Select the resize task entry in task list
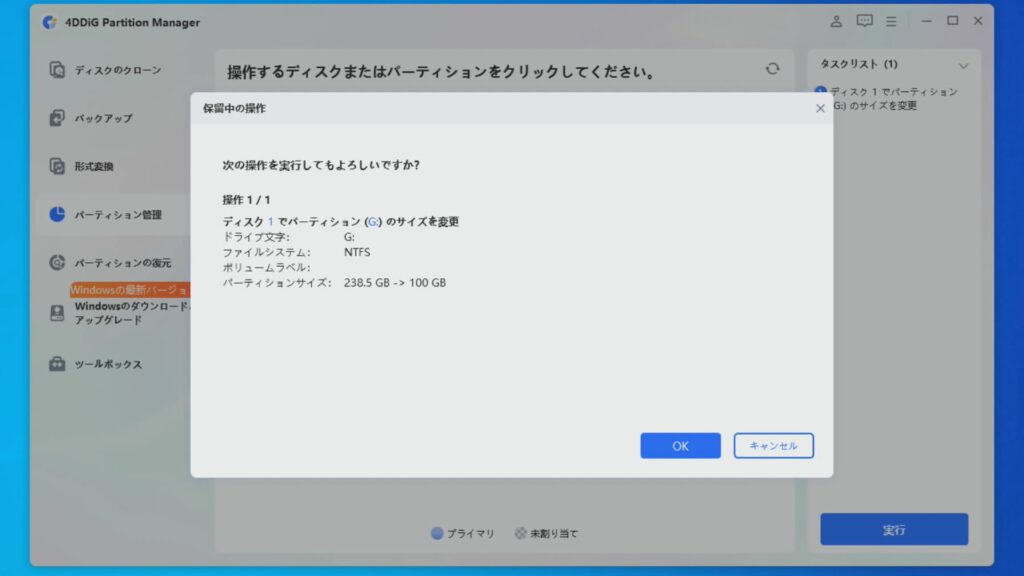 888,99
